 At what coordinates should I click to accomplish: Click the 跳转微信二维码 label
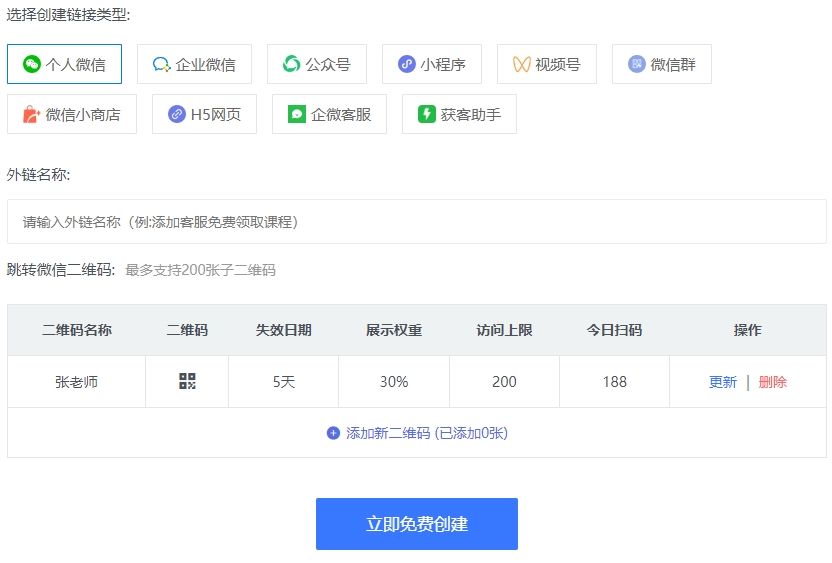(60, 270)
